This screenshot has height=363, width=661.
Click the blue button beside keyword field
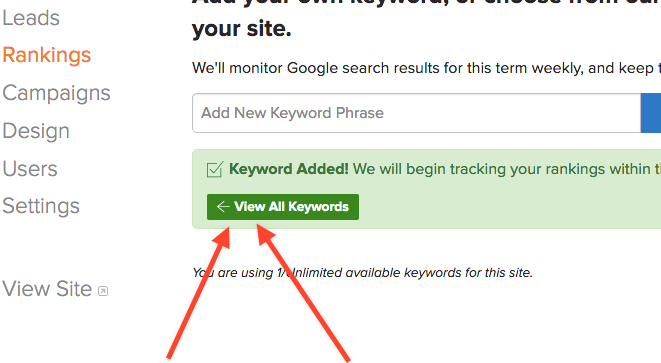651,113
